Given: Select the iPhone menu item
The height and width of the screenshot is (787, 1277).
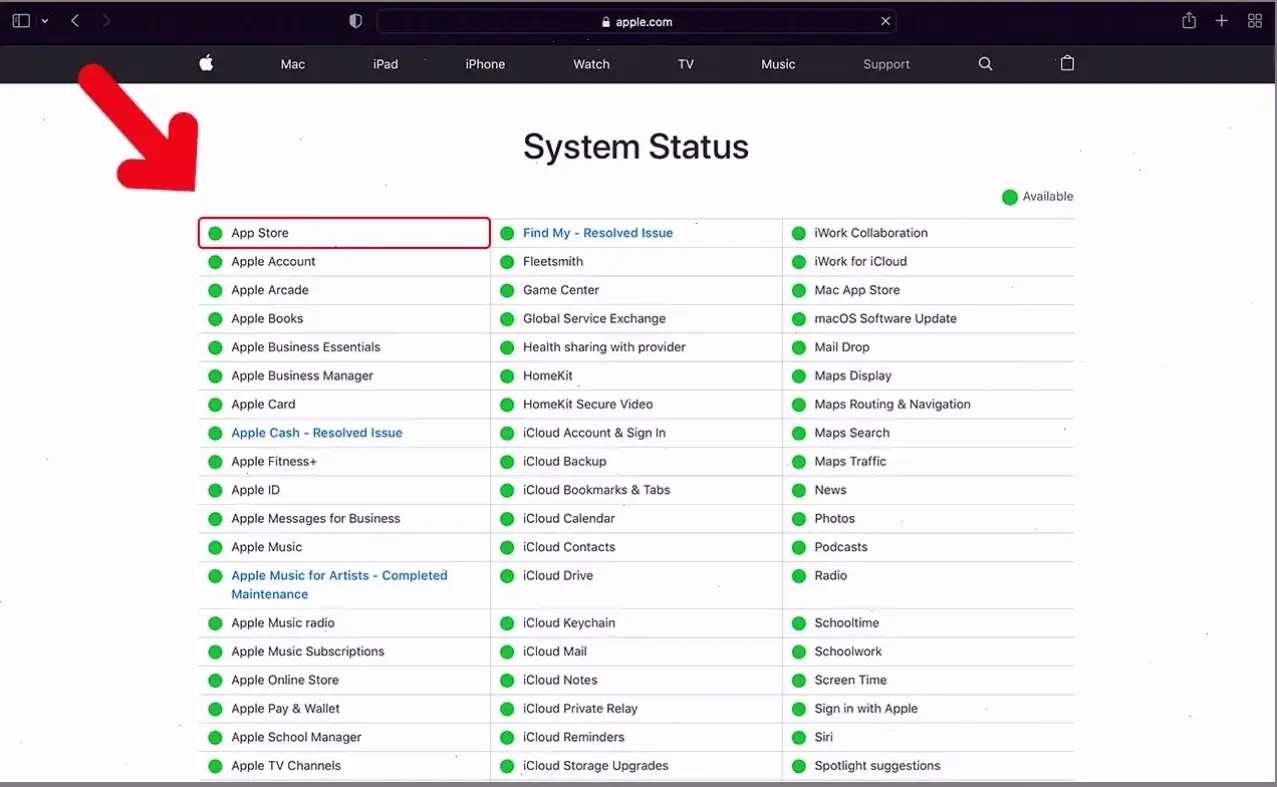Looking at the screenshot, I should (485, 64).
